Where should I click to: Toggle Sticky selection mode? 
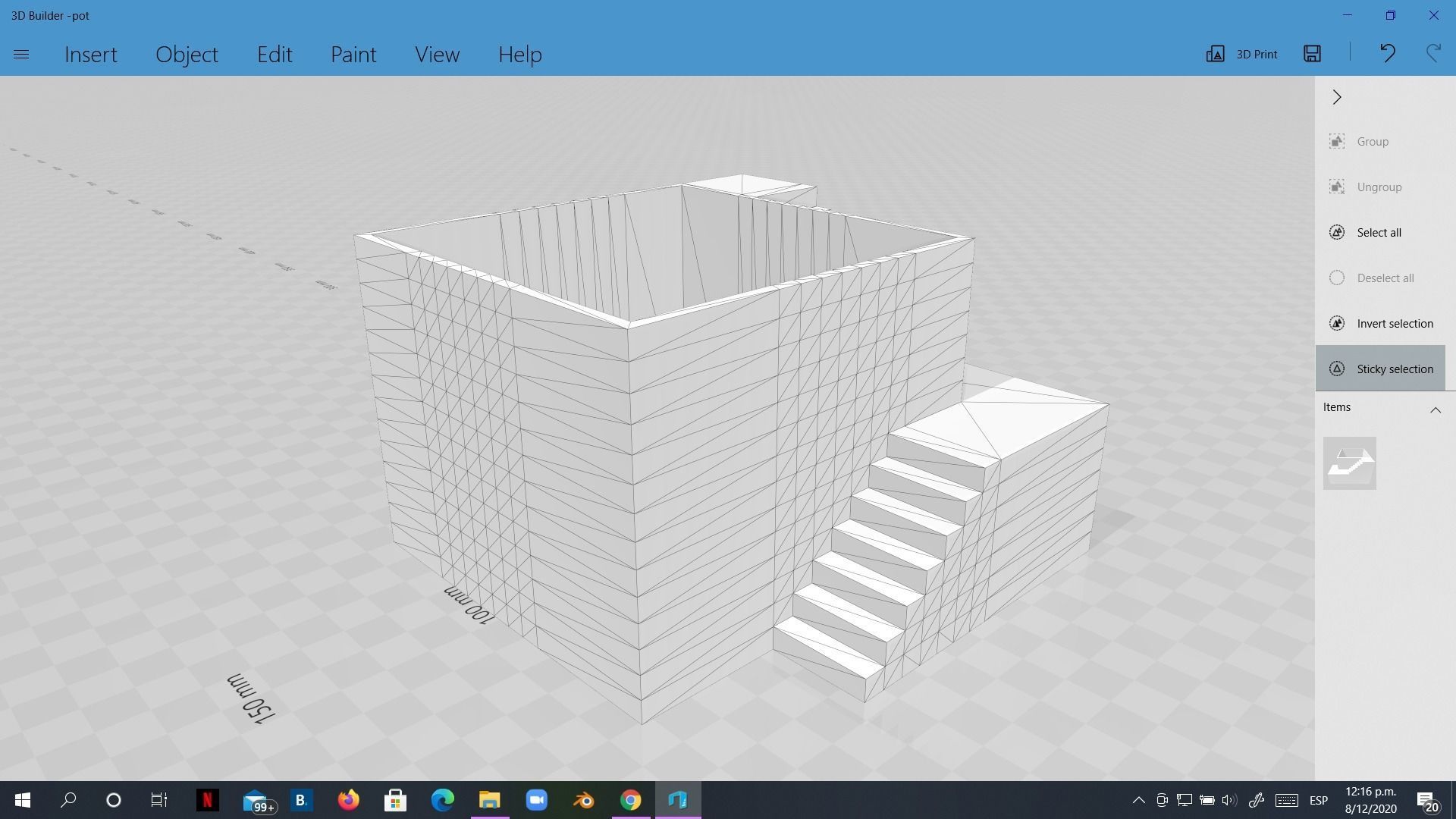[1380, 369]
